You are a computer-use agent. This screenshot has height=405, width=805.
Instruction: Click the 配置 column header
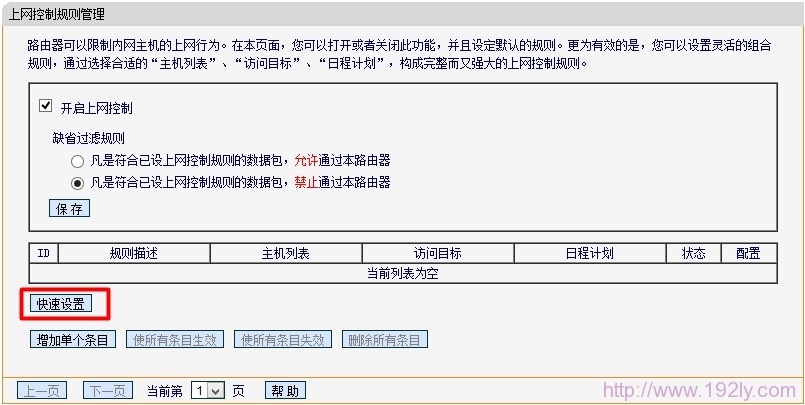749,253
